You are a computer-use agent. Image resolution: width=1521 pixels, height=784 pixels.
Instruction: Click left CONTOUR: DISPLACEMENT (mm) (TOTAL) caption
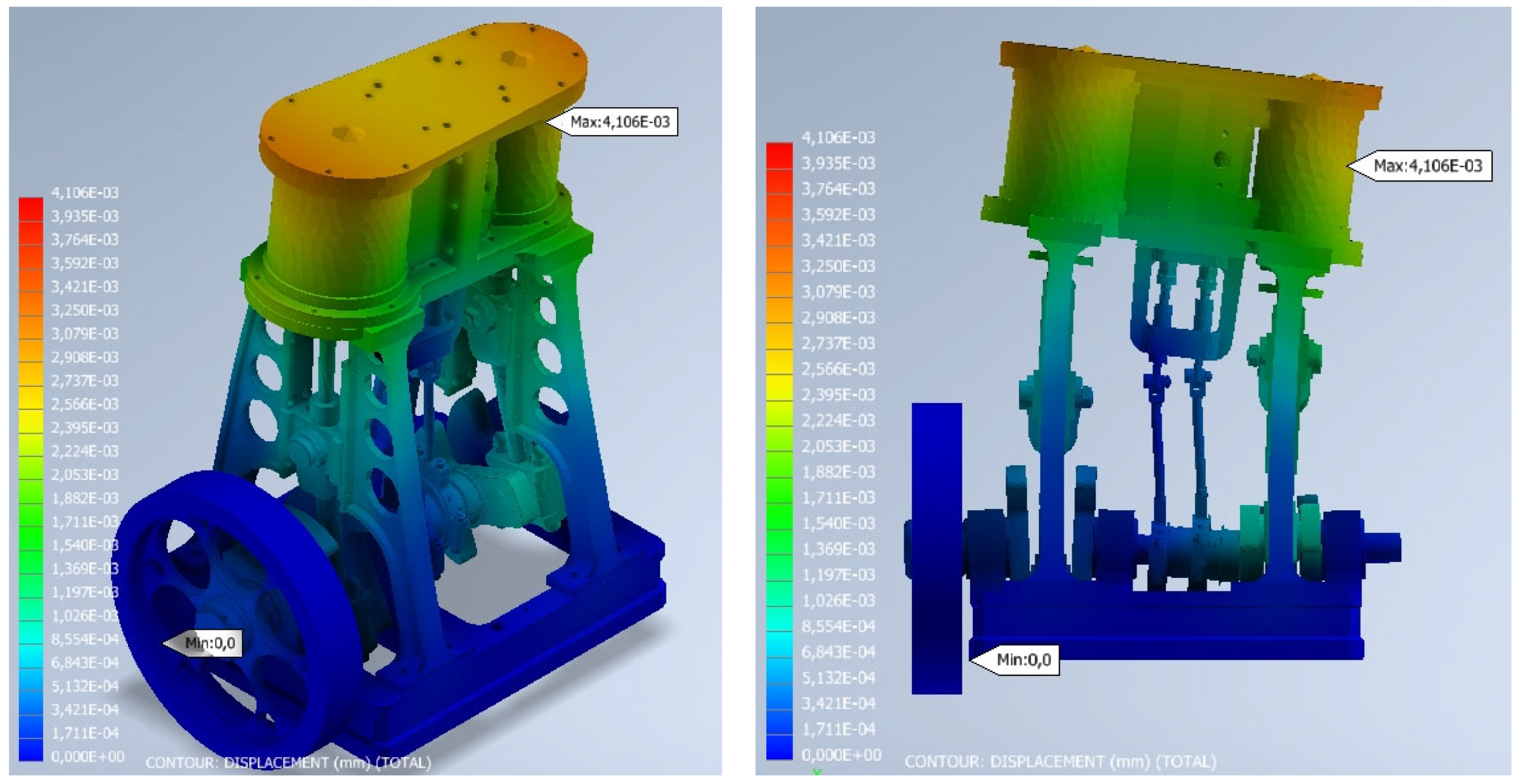coord(288,763)
